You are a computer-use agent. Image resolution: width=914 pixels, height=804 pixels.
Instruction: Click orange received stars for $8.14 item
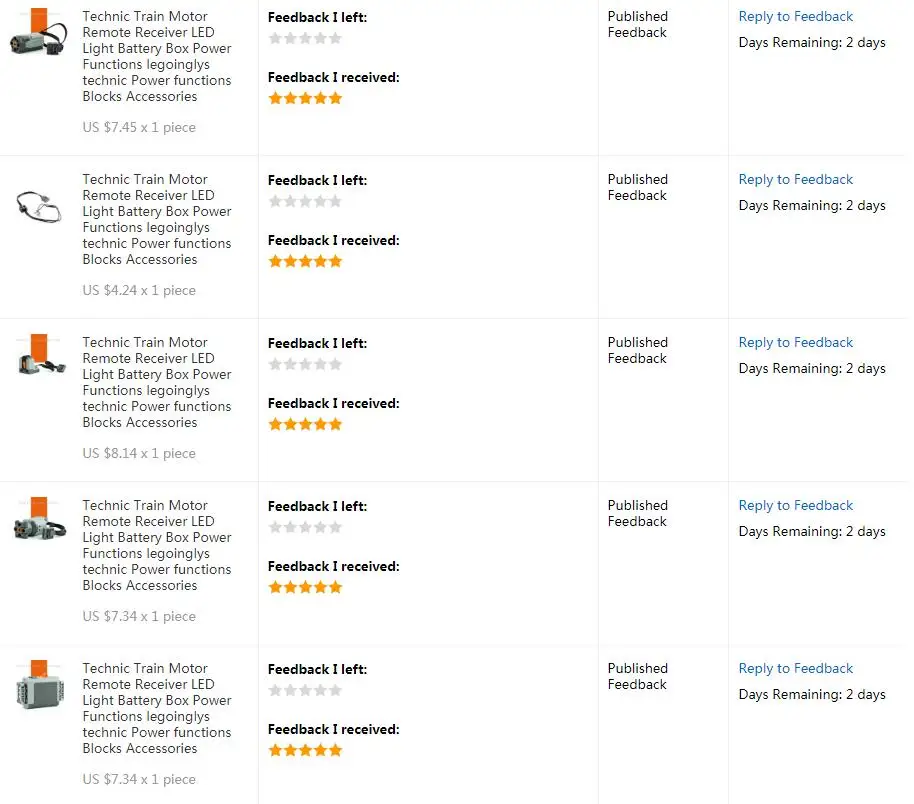[305, 424]
